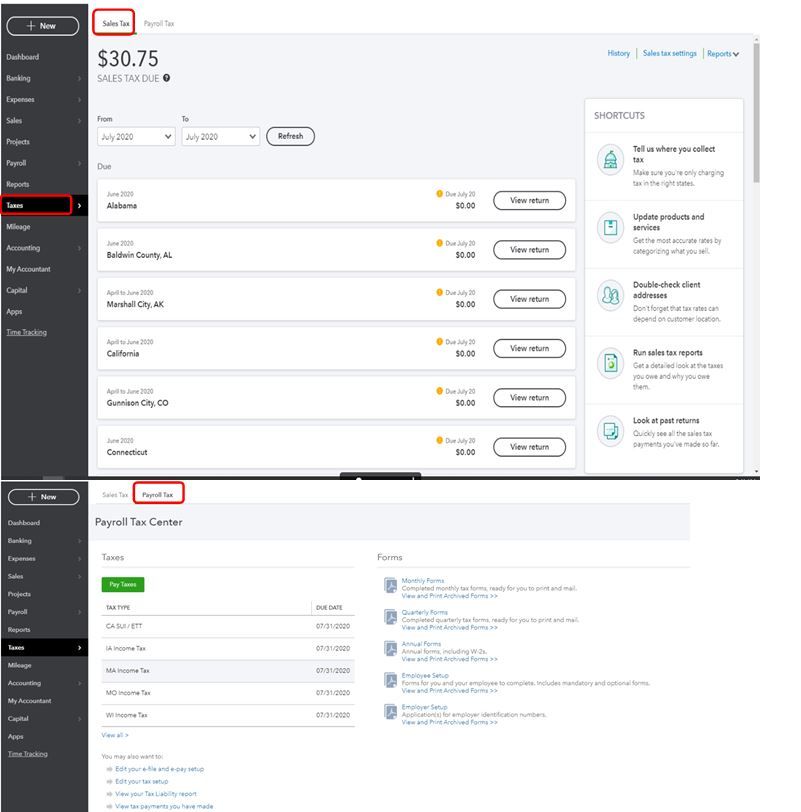This screenshot has width=801, height=812.
Task: Click the Quarterly Forms document icon
Action: pyautogui.click(x=390, y=617)
